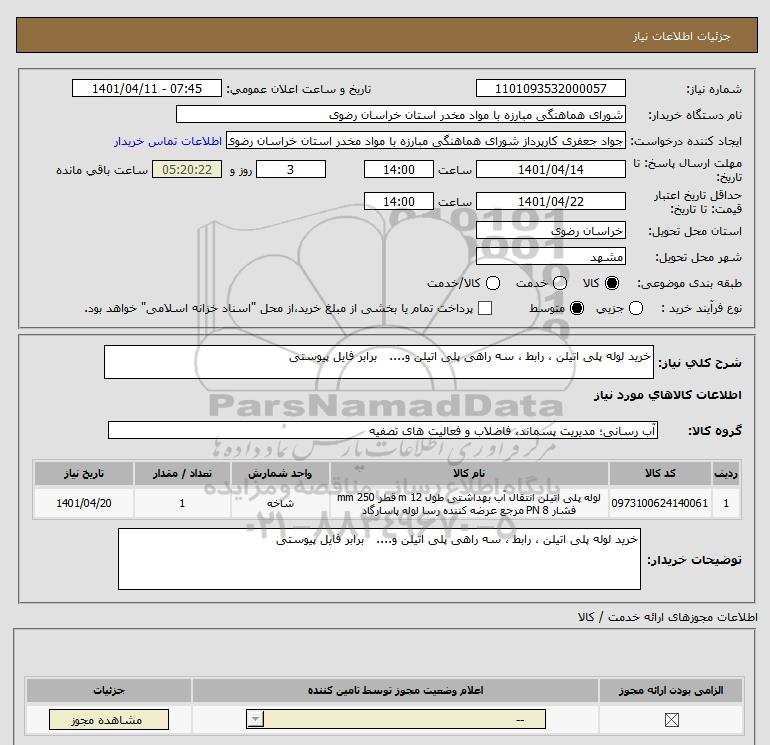The width and height of the screenshot is (770, 745).
Task: Click response deadline date 1401/04/14
Action: point(550,169)
